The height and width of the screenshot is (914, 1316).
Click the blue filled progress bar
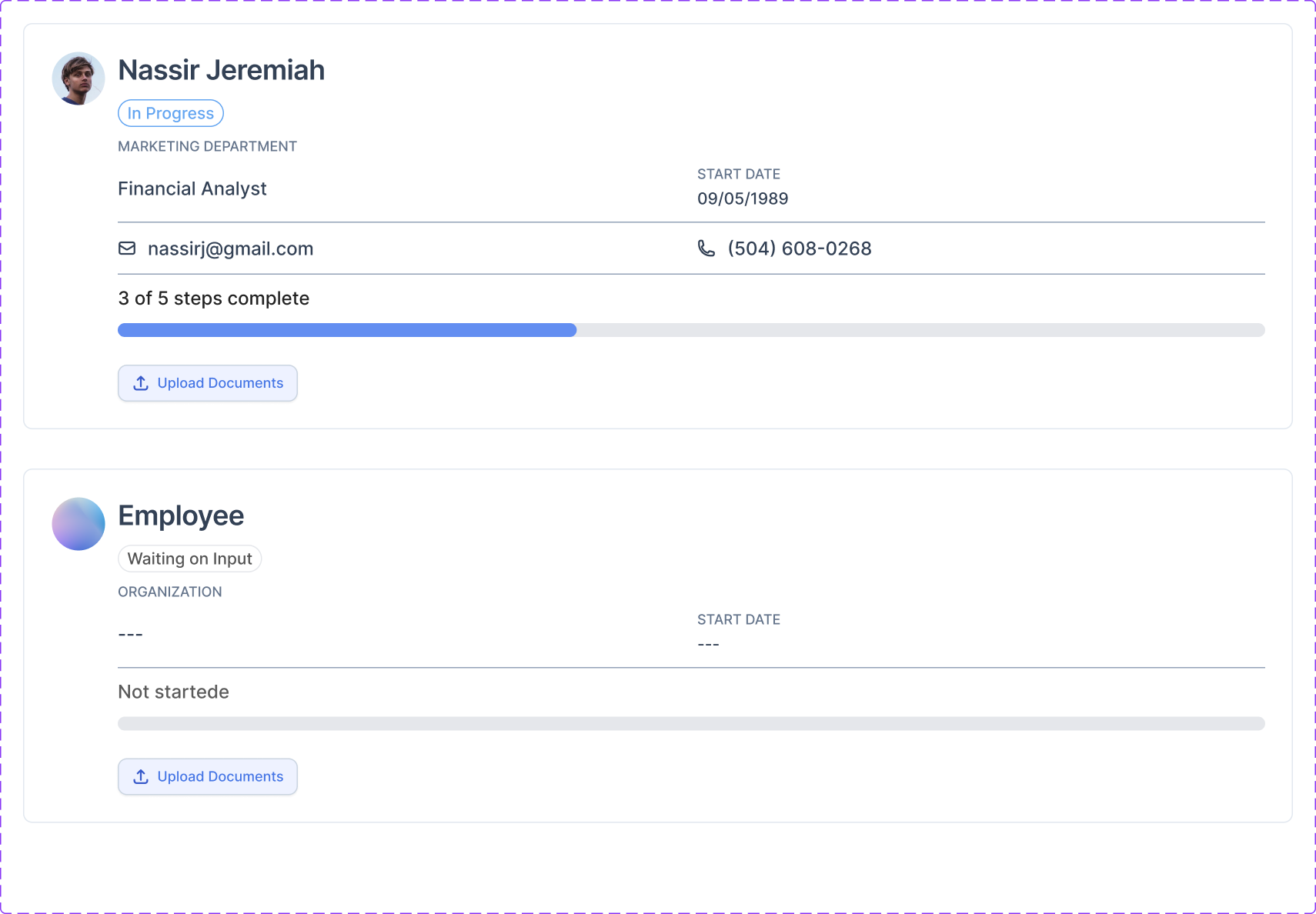[x=347, y=330]
